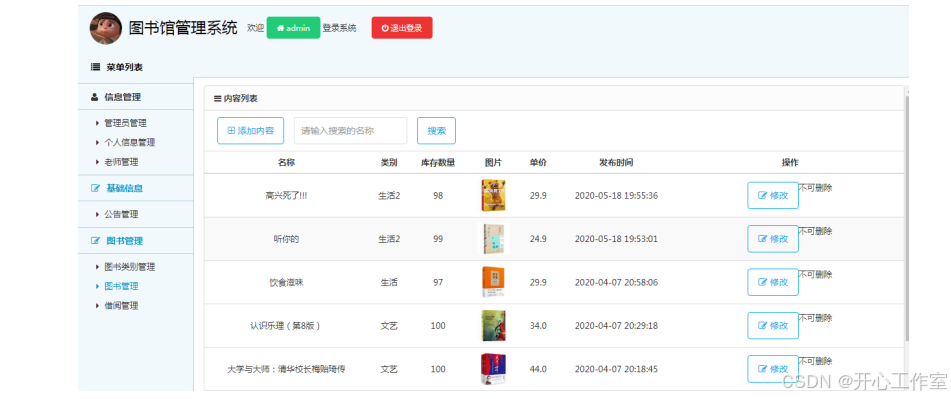Click the book title 高兴死了!!!
The height and width of the screenshot is (399, 951).
point(286,196)
